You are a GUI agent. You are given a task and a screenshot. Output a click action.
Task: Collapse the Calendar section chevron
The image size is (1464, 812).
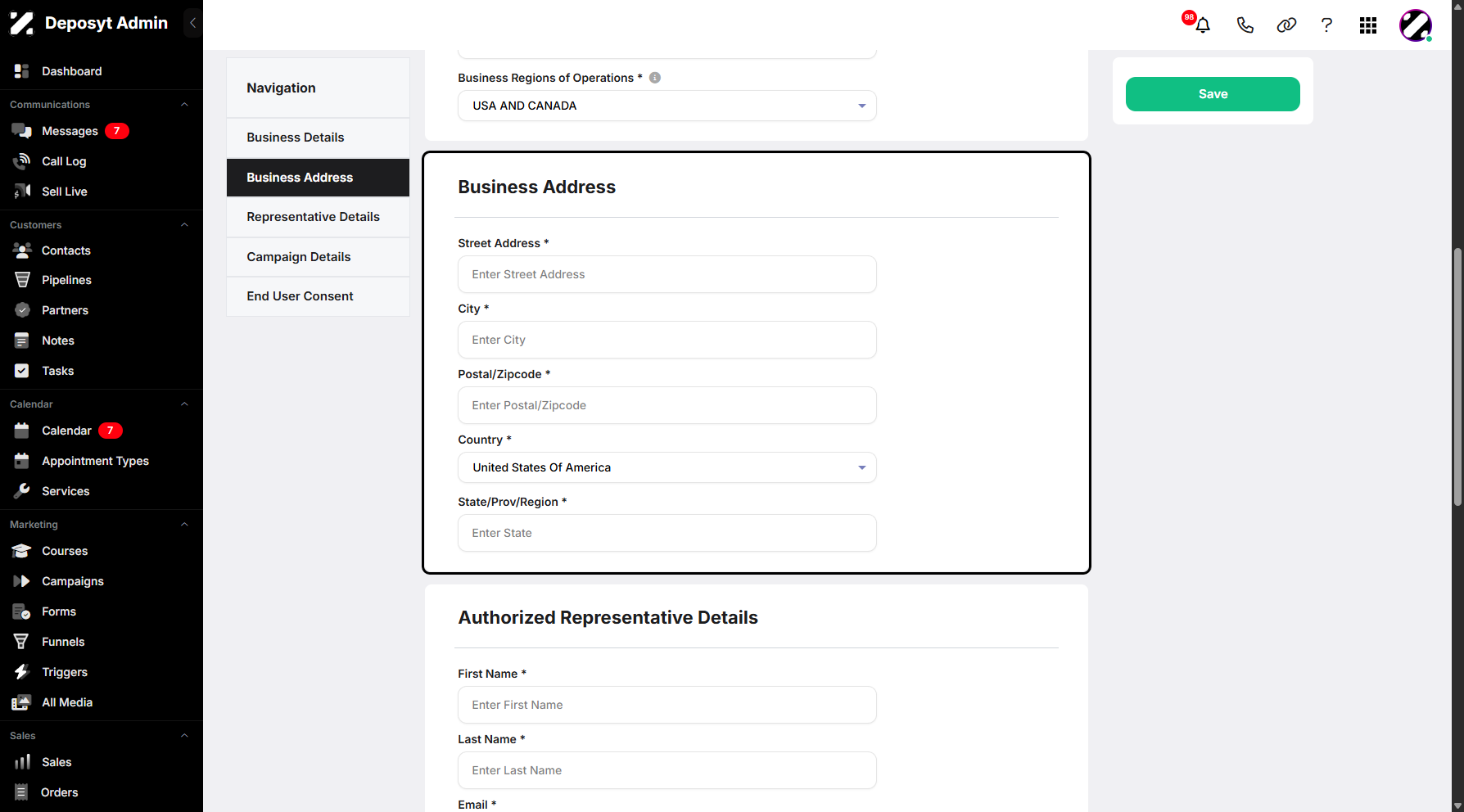pos(184,404)
